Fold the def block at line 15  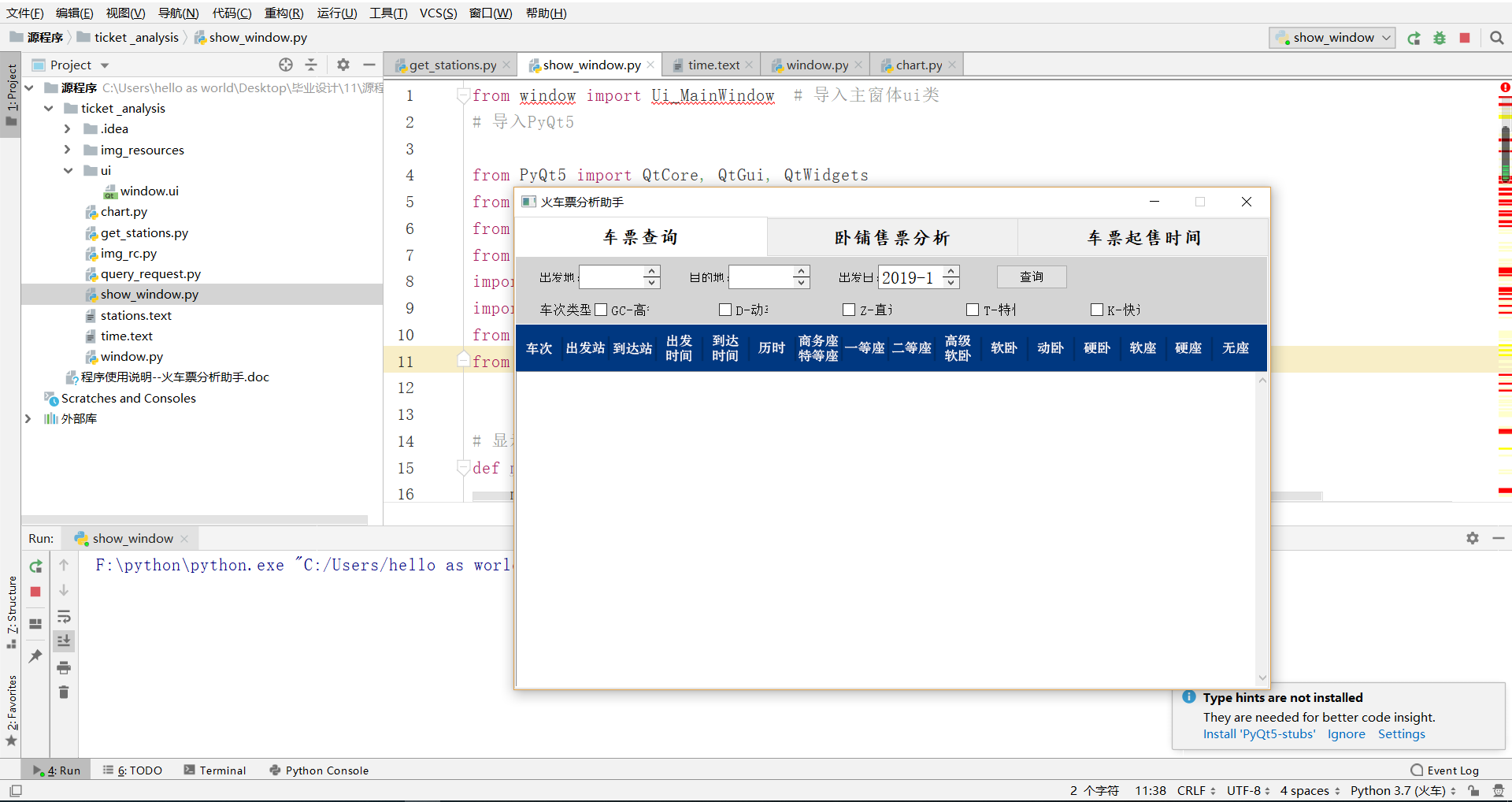coord(463,468)
